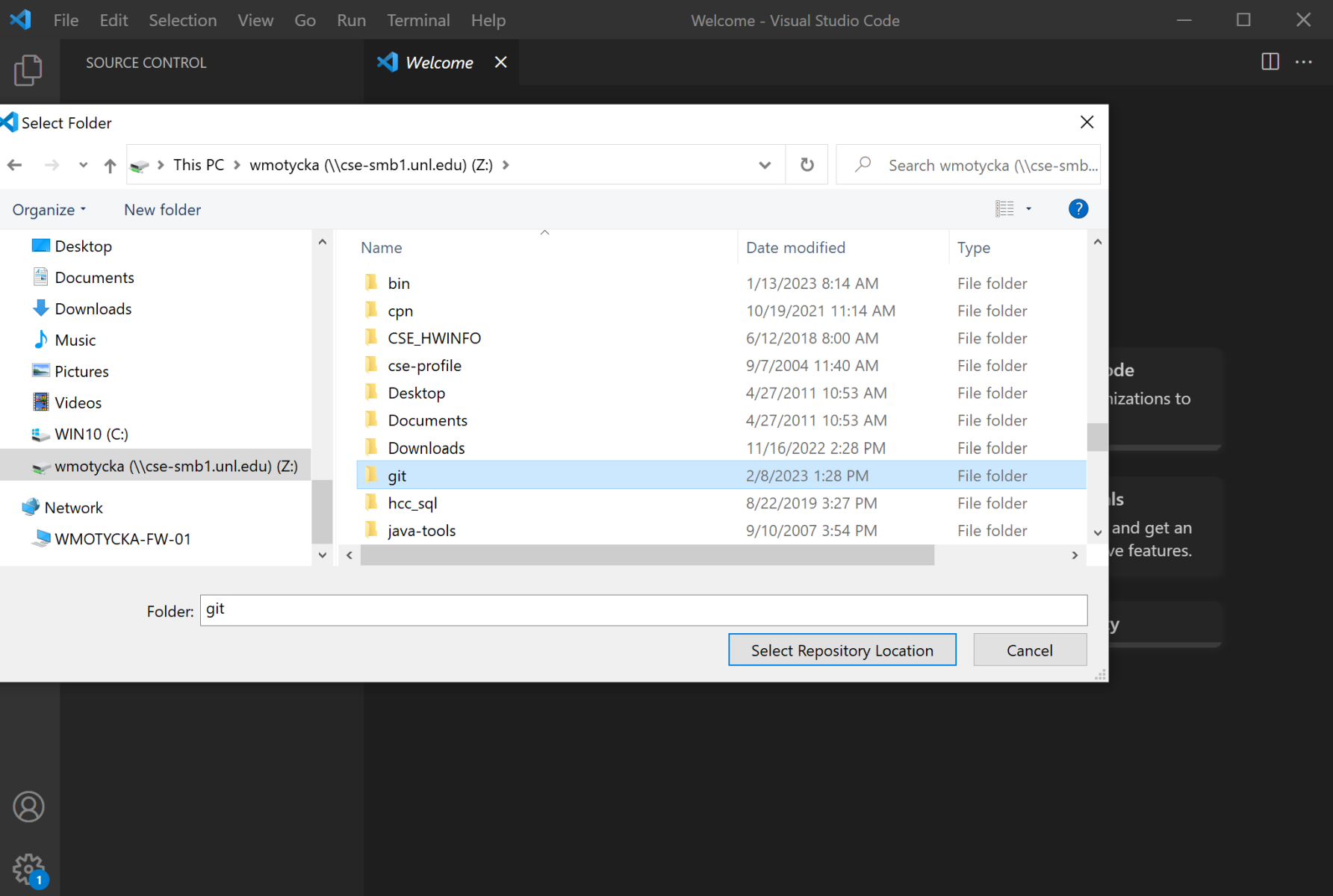The width and height of the screenshot is (1333, 896).
Task: Open the Terminal menu
Action: point(418,20)
